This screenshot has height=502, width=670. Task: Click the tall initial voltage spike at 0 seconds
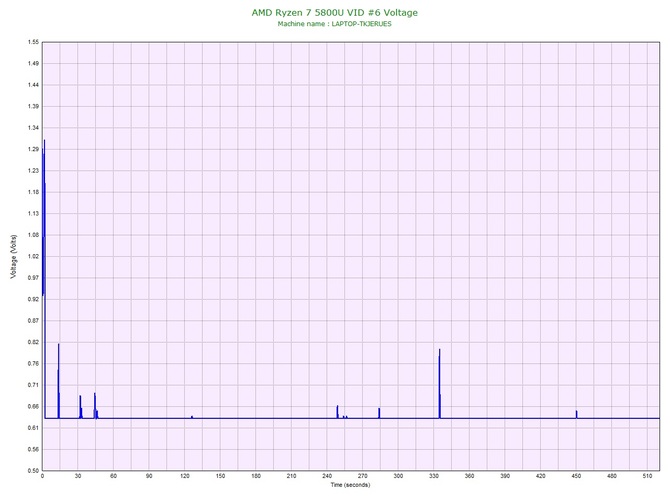44,279
